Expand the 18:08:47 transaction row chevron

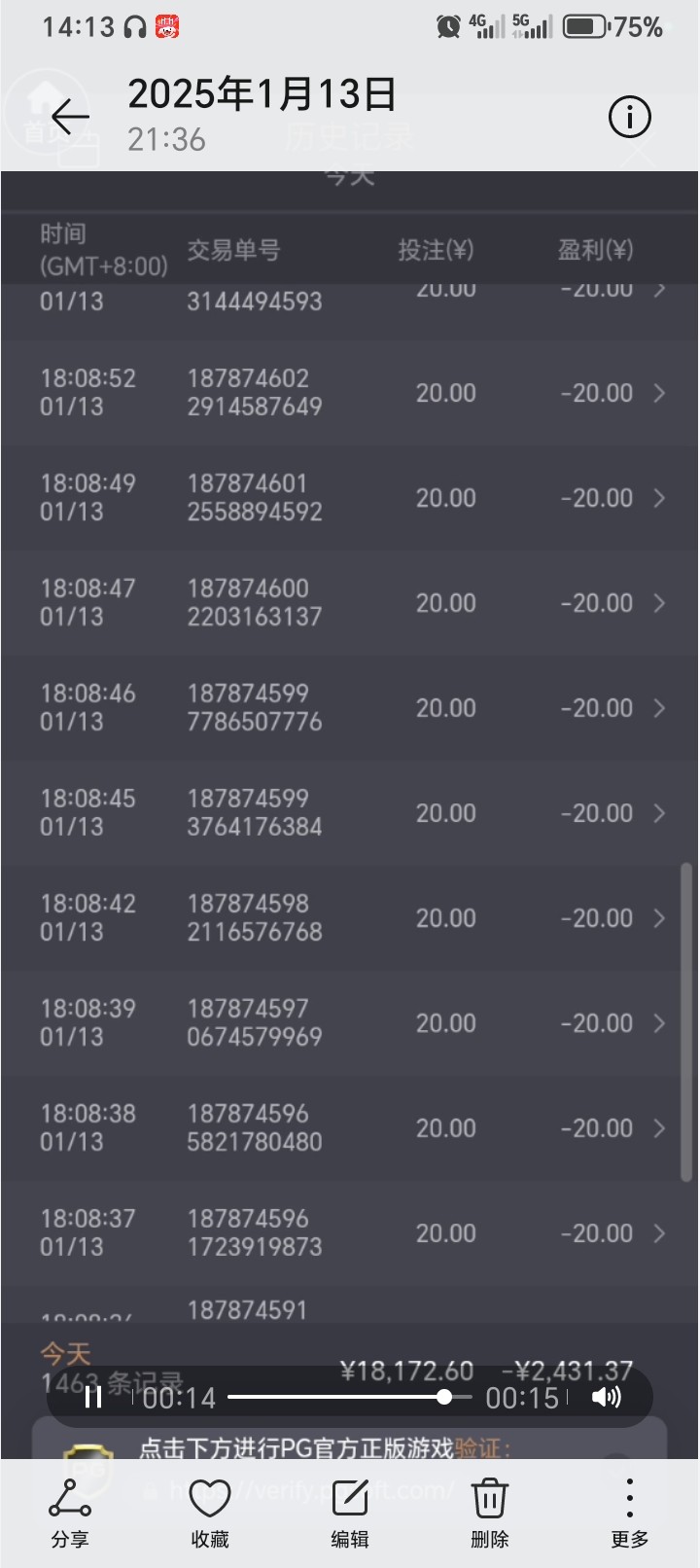(x=660, y=603)
